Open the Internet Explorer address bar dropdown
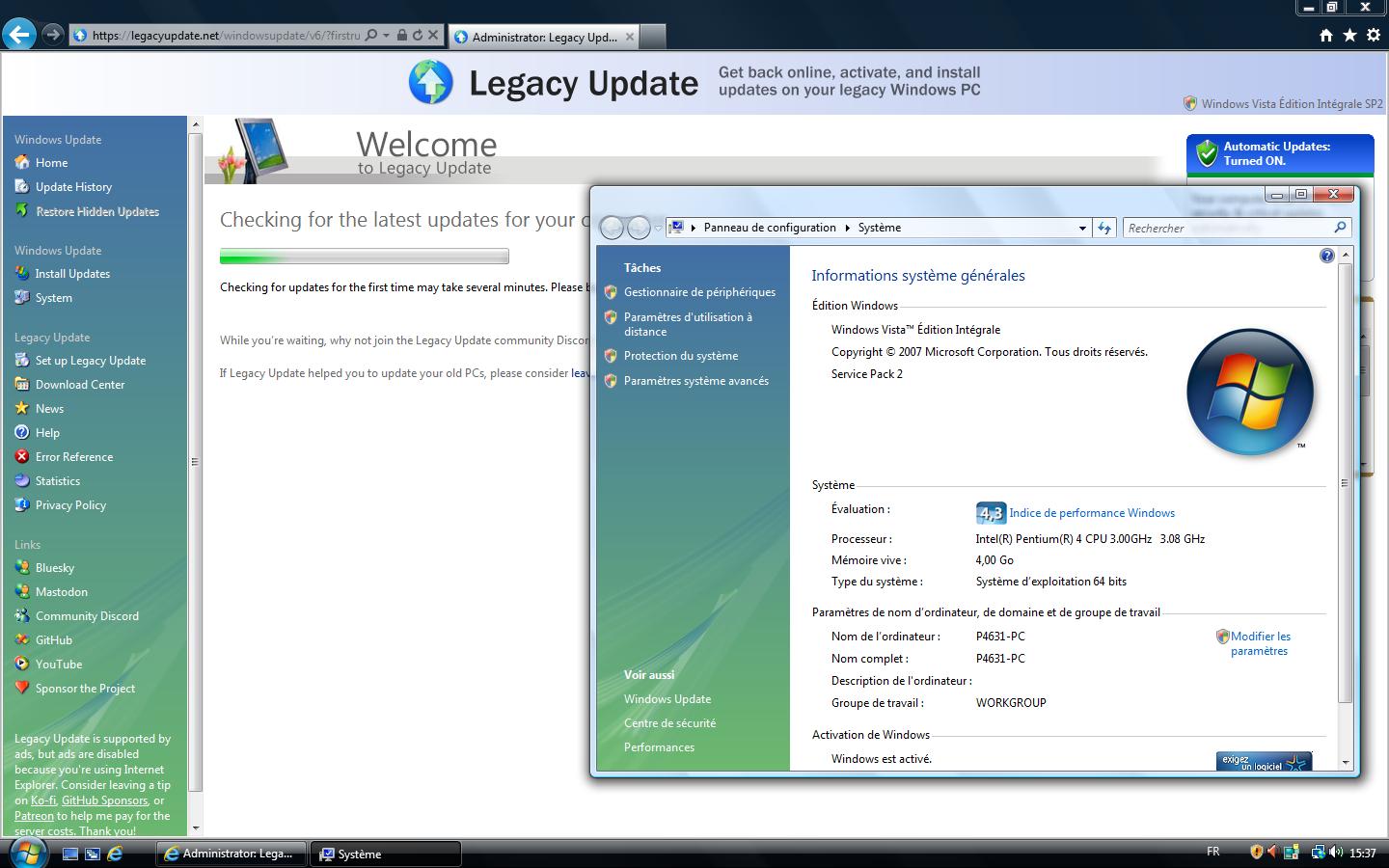Viewport: 1389px width, 868px height. (386, 36)
